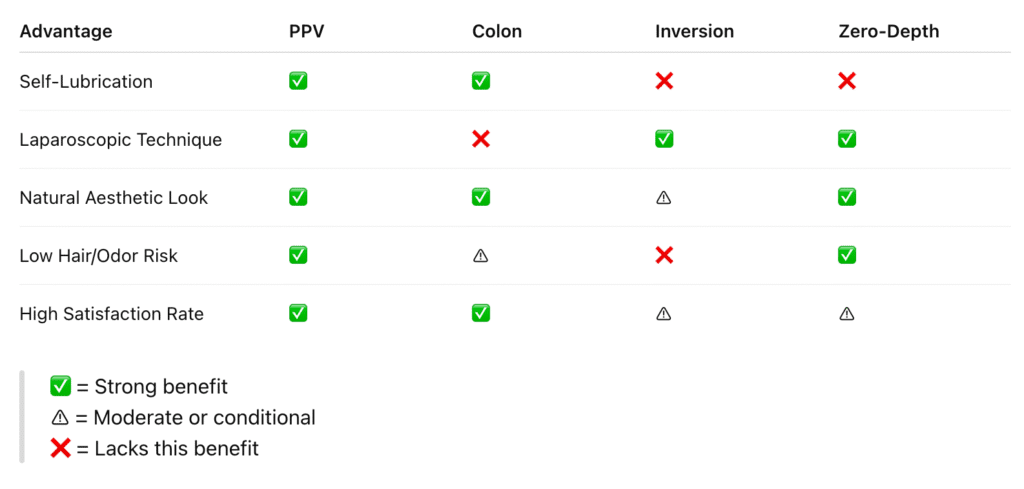Click the PPV checkmark for Self-Lubrication

(298, 81)
